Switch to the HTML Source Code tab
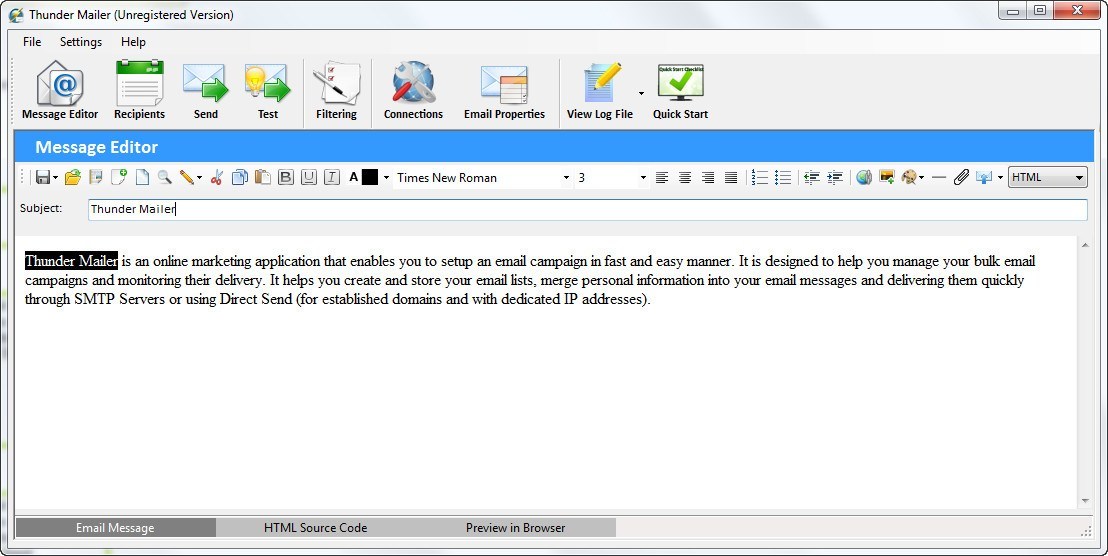 coord(315,528)
